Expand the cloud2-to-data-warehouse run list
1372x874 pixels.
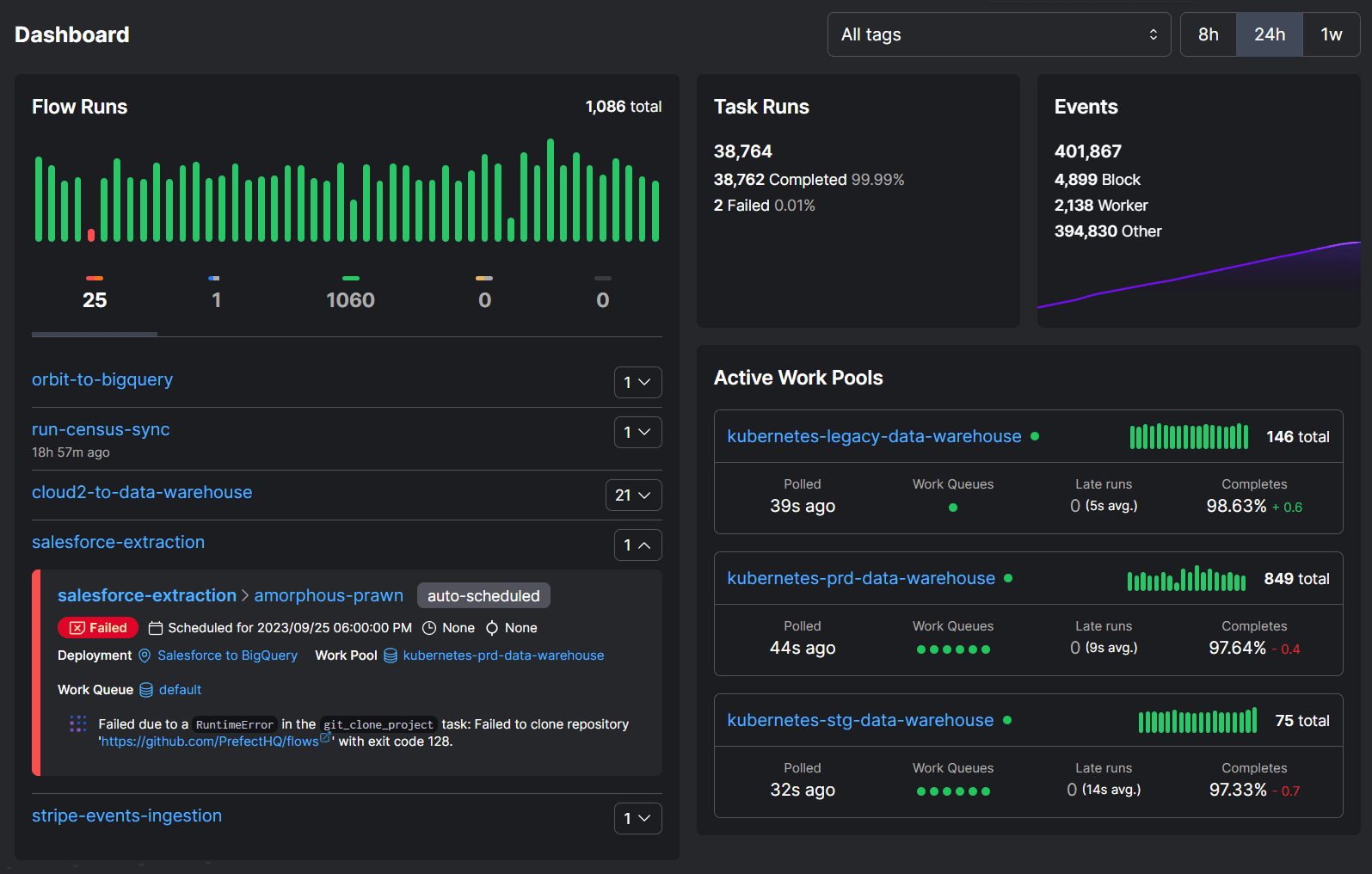(x=633, y=495)
